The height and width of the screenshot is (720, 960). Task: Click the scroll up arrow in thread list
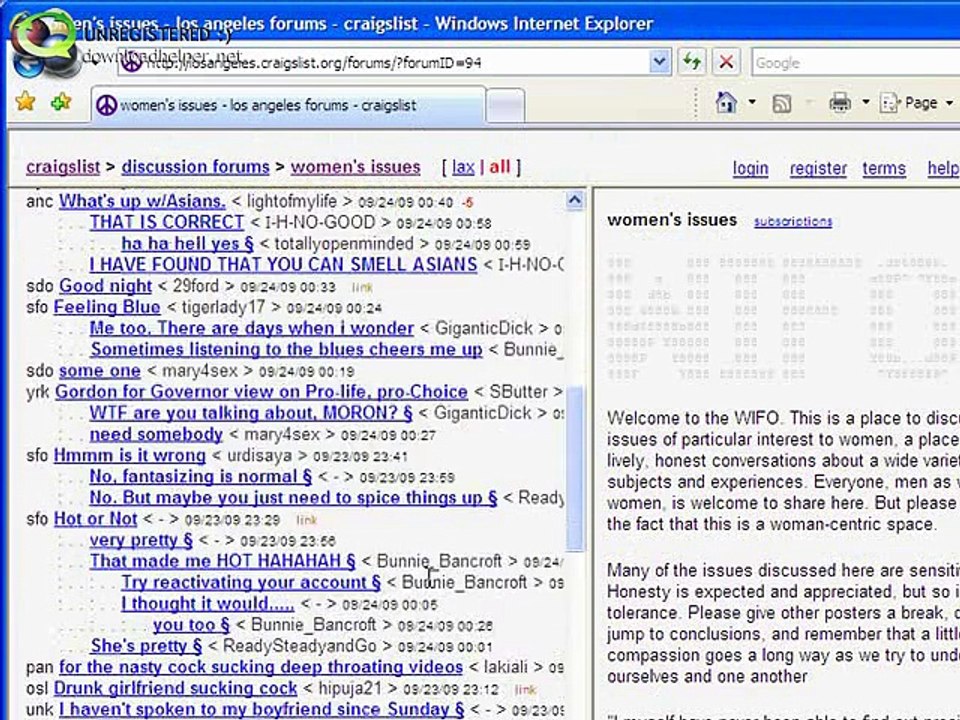[x=574, y=200]
